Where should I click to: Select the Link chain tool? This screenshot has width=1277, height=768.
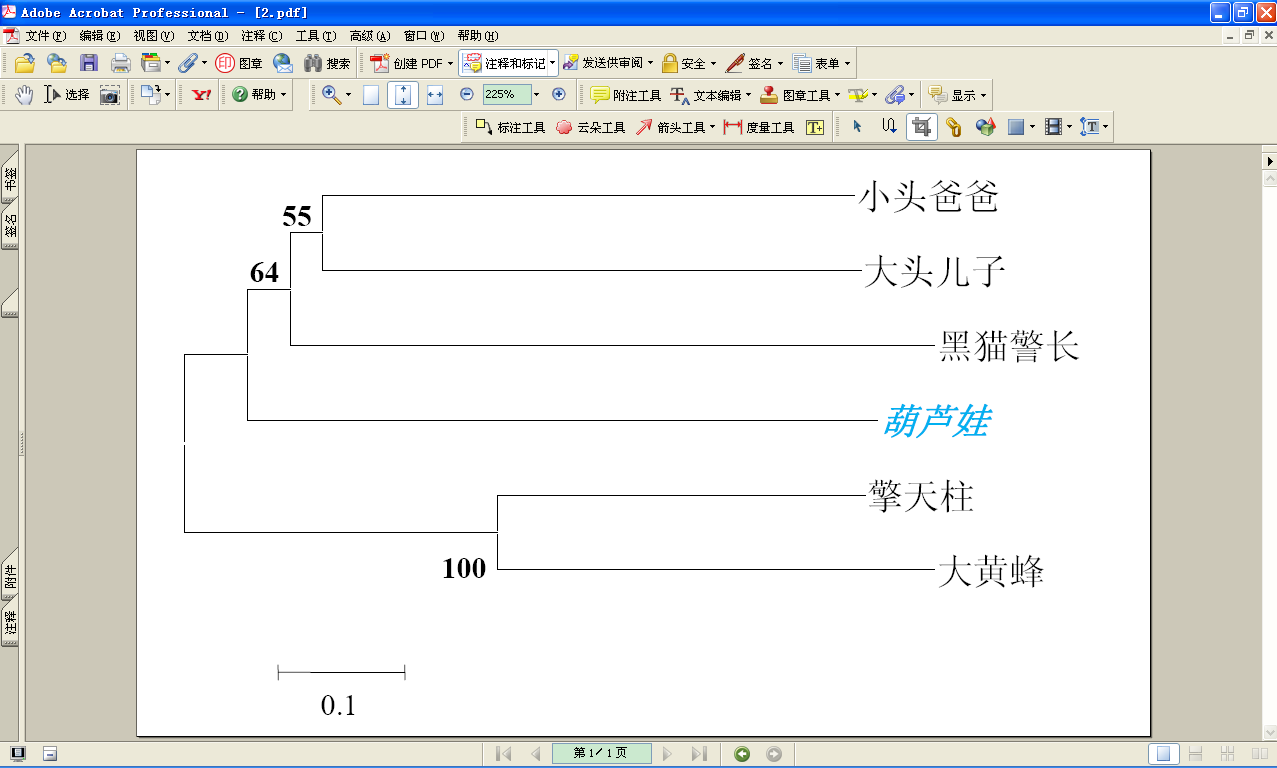(x=954, y=127)
